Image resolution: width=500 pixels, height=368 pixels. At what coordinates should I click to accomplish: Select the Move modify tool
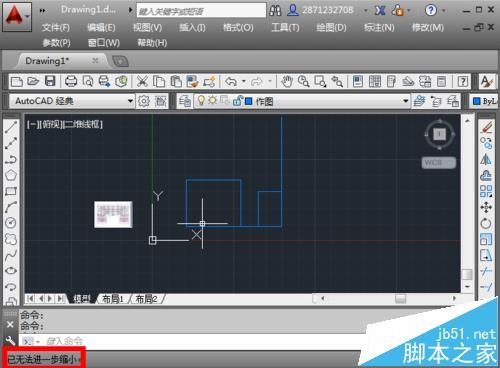[x=486, y=207]
